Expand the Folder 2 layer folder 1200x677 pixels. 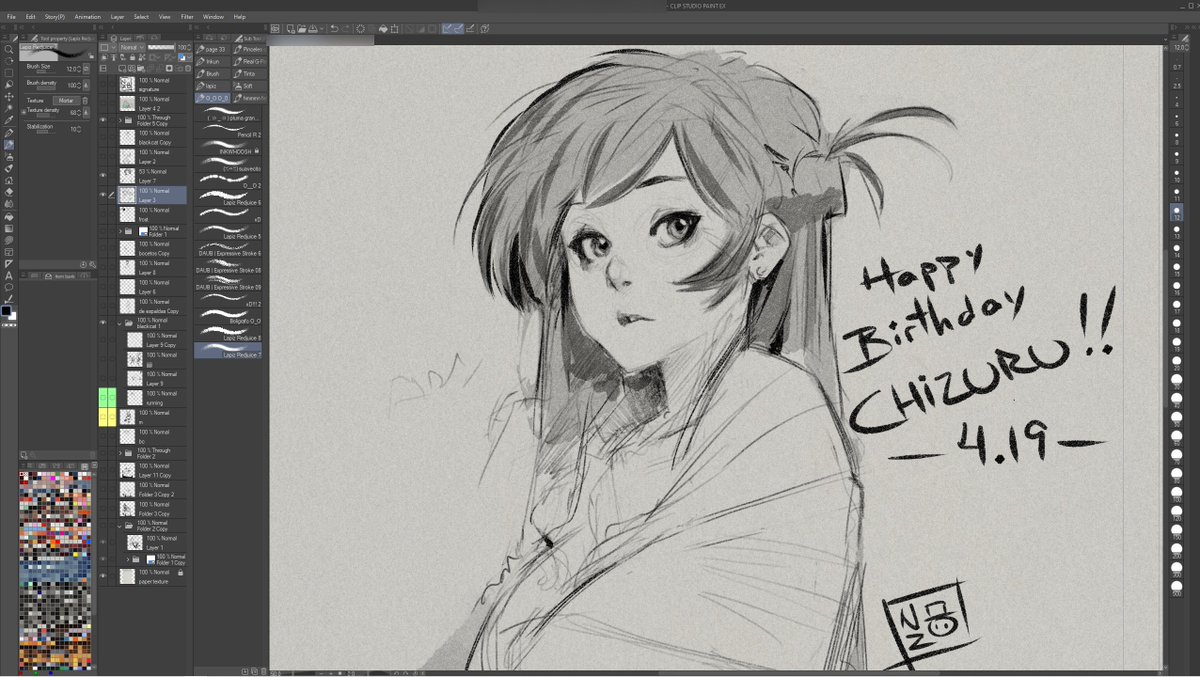[x=120, y=453]
